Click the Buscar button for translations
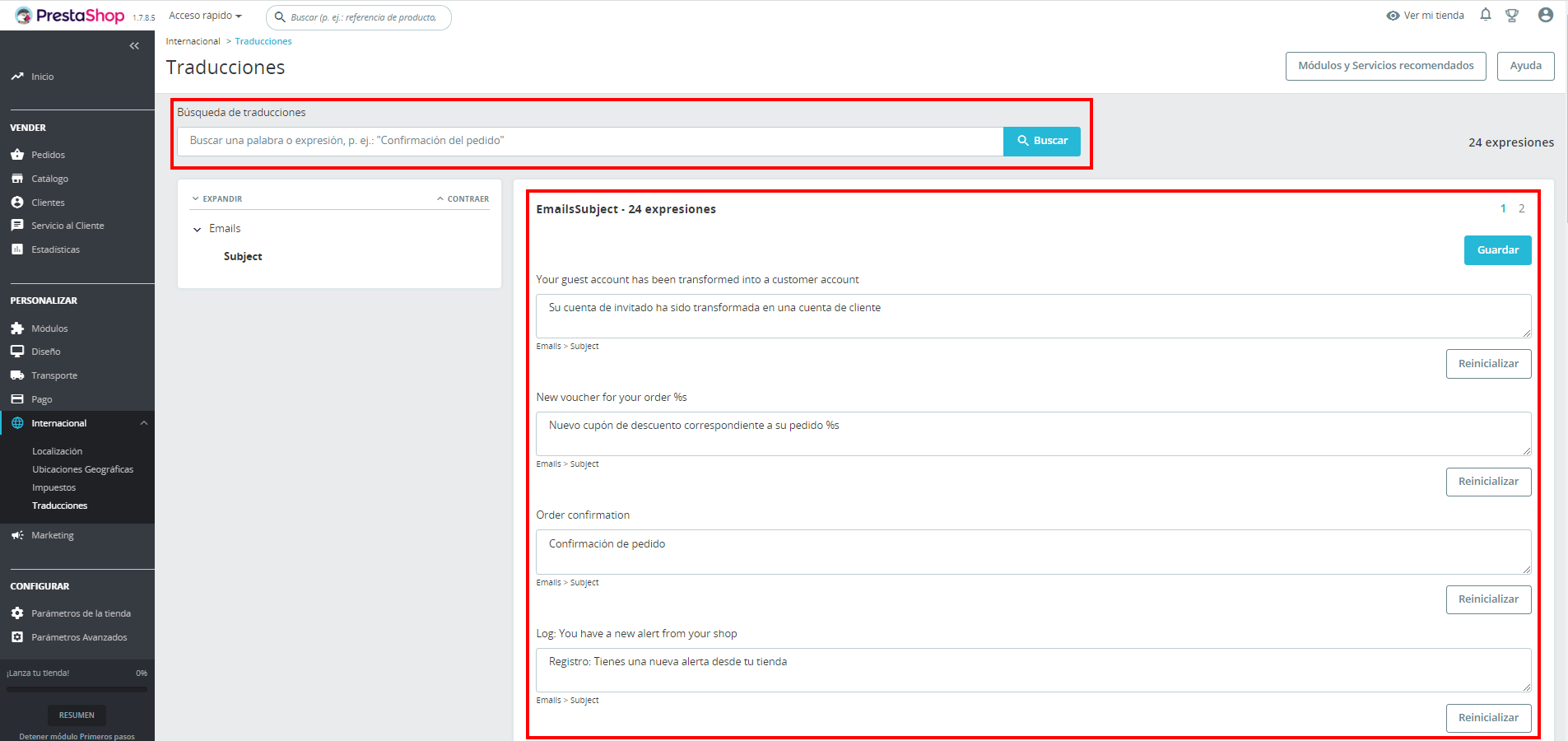Image resolution: width=1568 pixels, height=741 pixels. 1042,141
